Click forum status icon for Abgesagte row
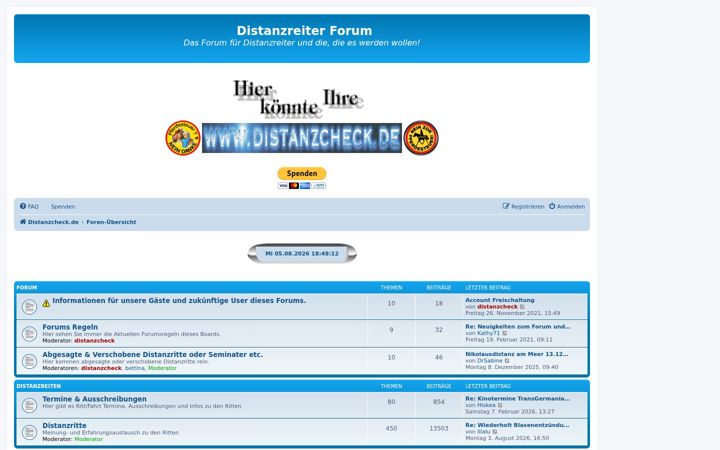Screen dimensions: 720x450 (29, 361)
